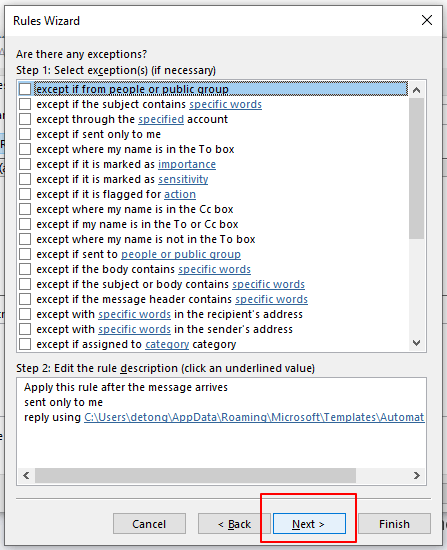Go back with the Back button
447x550 pixels.
[234, 524]
